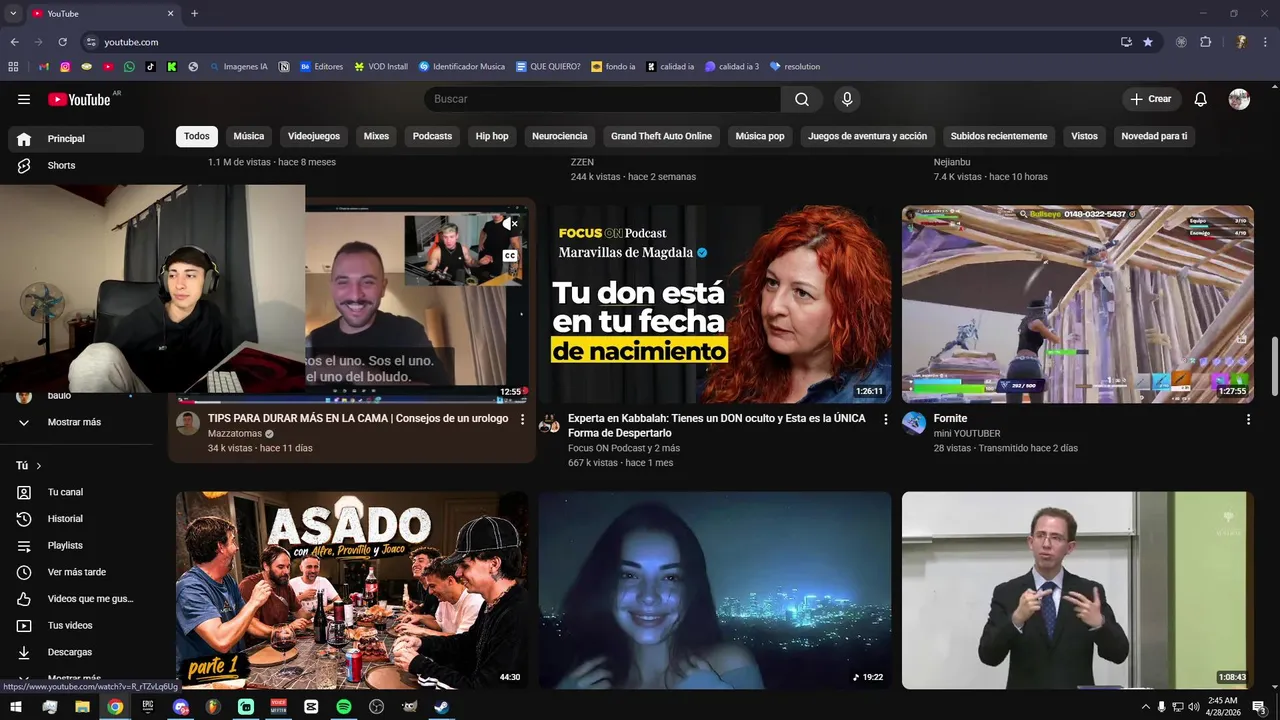Open the Mazzatomas channel name link
Viewport: 1280px width, 720px height.
pos(235,433)
